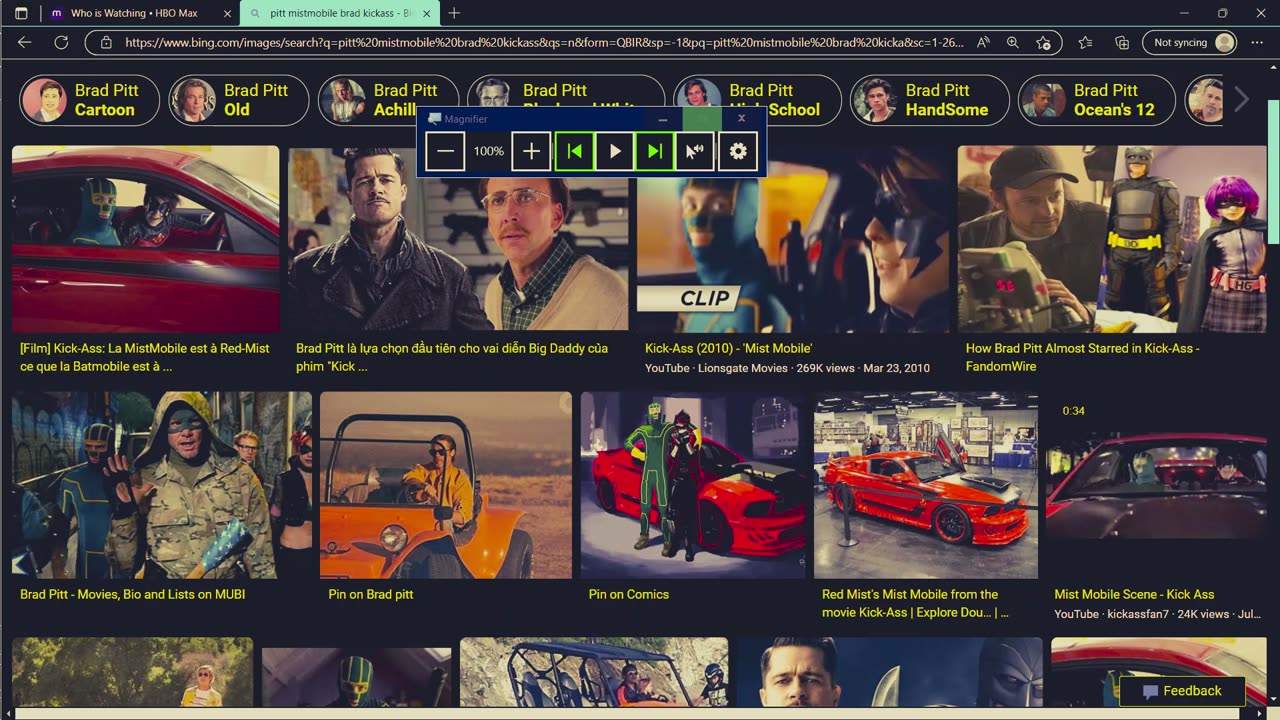
Task: Click Magnifier zoom out minus button
Action: (446, 151)
